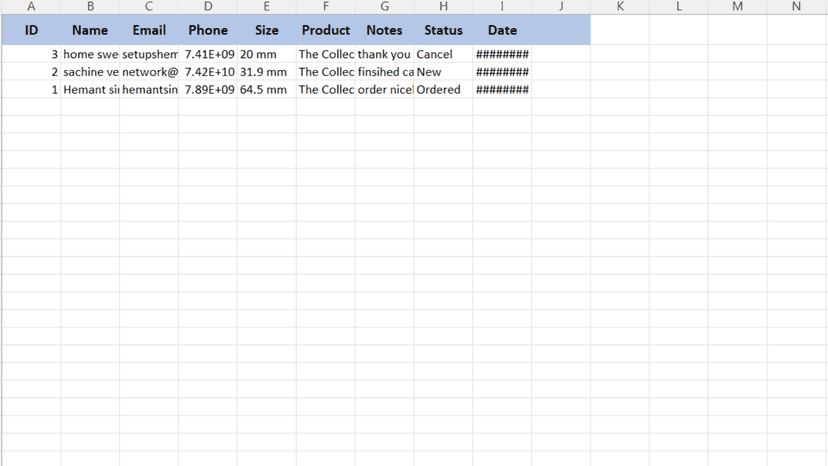This screenshot has height=466, width=828.
Task: Select the status cell 'New'
Action: tap(444, 72)
